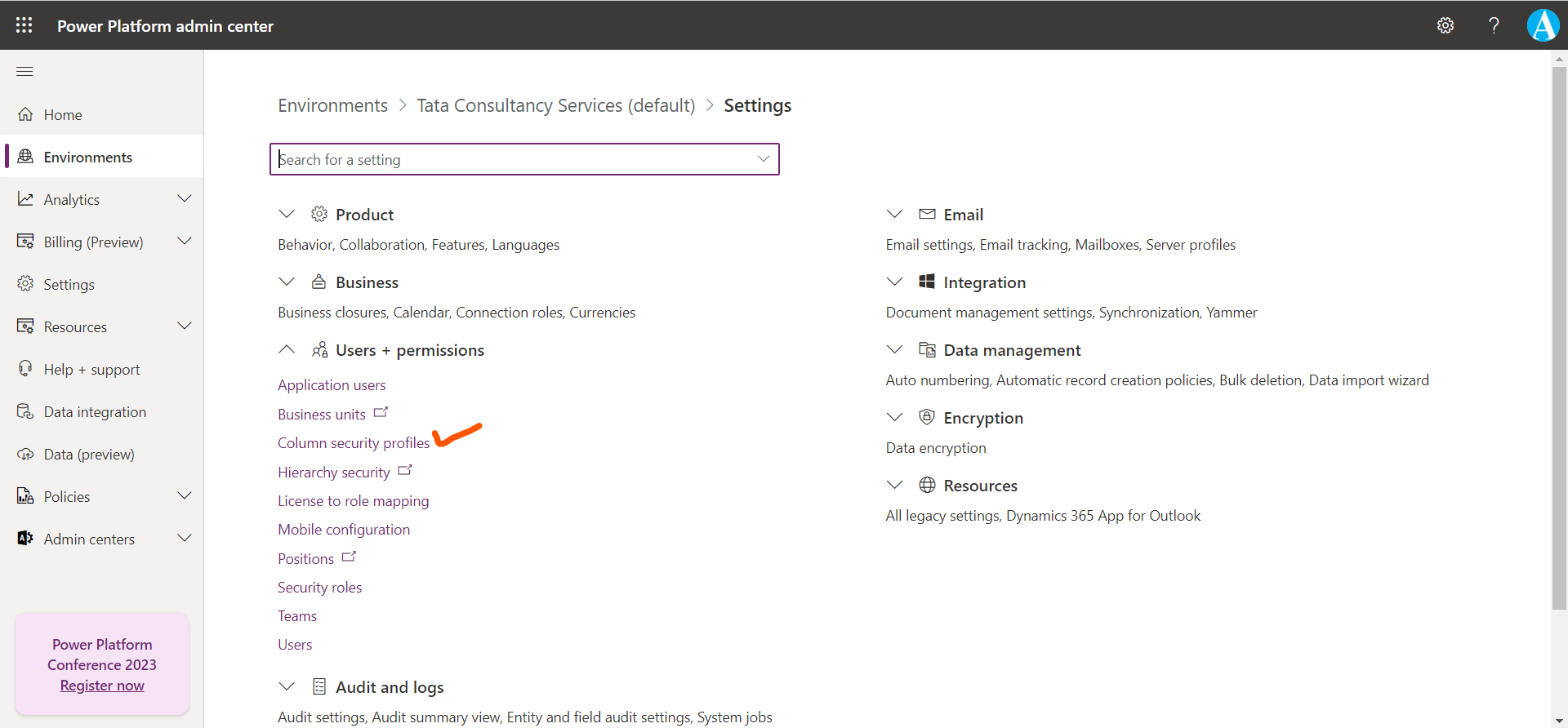This screenshot has width=1568, height=728.
Task: Expand the Encryption settings section
Action: tap(895, 418)
